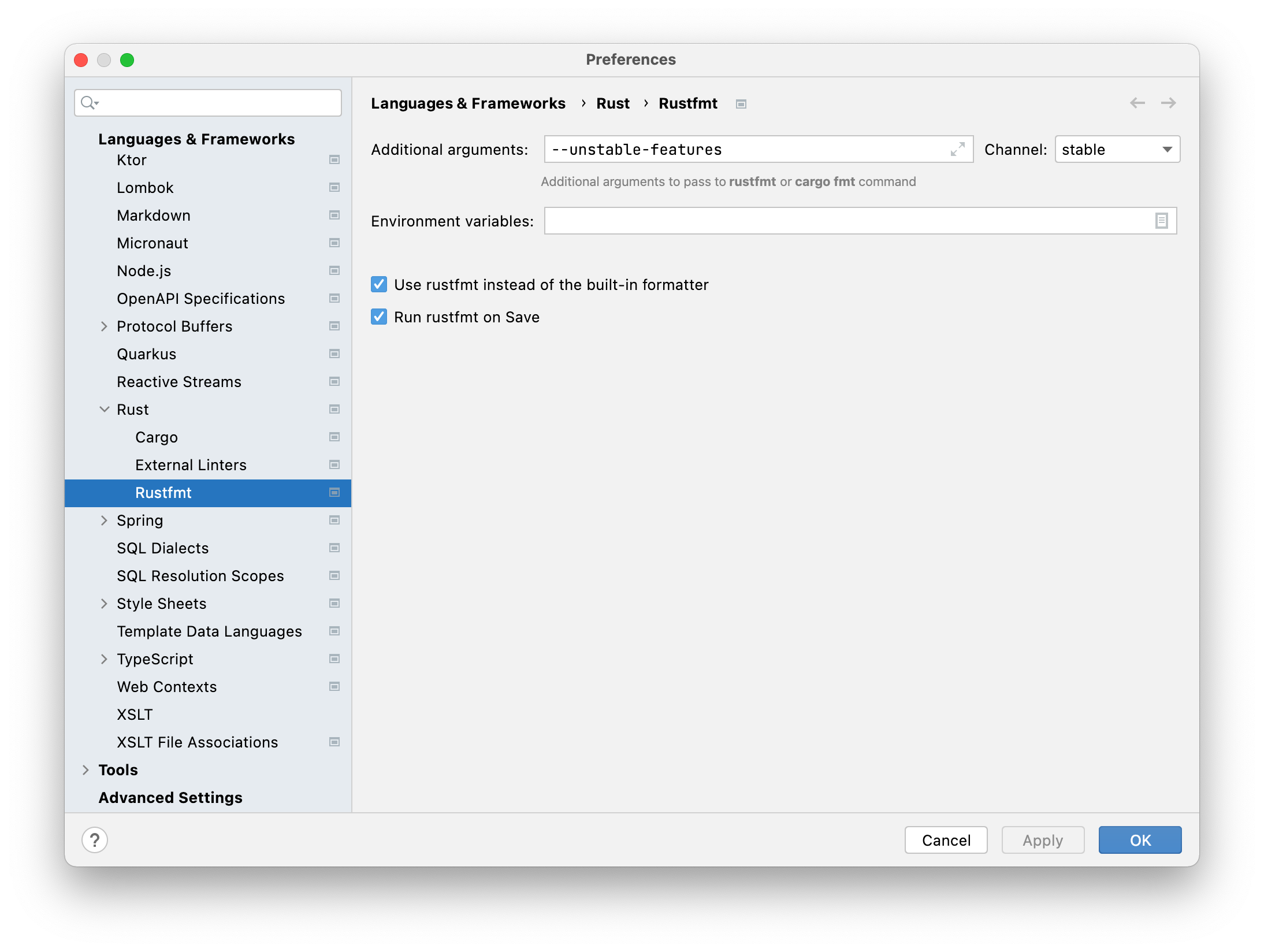Image resolution: width=1264 pixels, height=952 pixels.
Task: Click the help question mark button
Action: click(95, 839)
